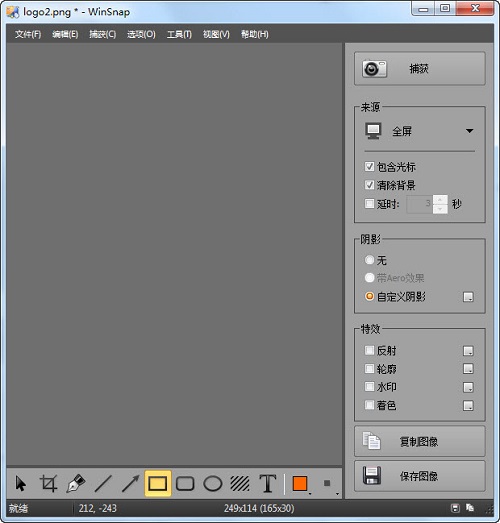Image resolution: width=500 pixels, height=523 pixels.
Task: Select the 无 shadow radio button
Action: pos(369,260)
